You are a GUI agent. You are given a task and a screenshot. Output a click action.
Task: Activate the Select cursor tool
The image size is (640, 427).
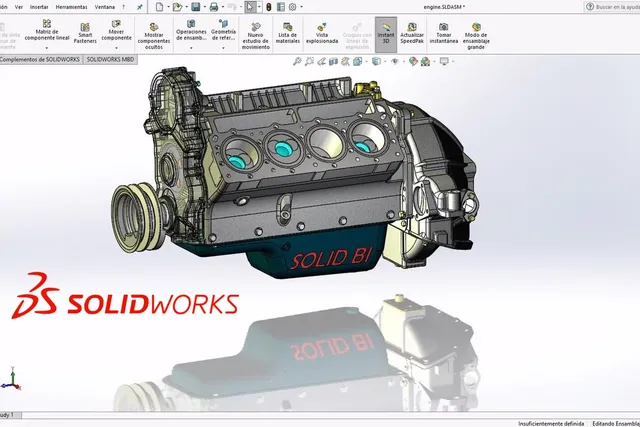point(250,7)
